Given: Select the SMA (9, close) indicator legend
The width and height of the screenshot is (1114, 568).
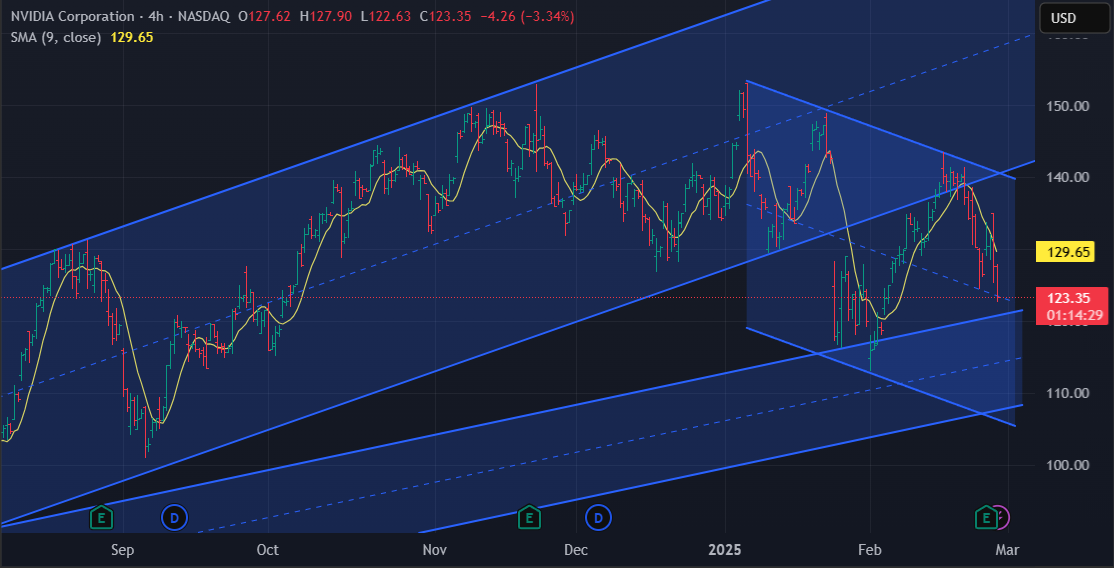Looking at the screenshot, I should (x=55, y=38).
